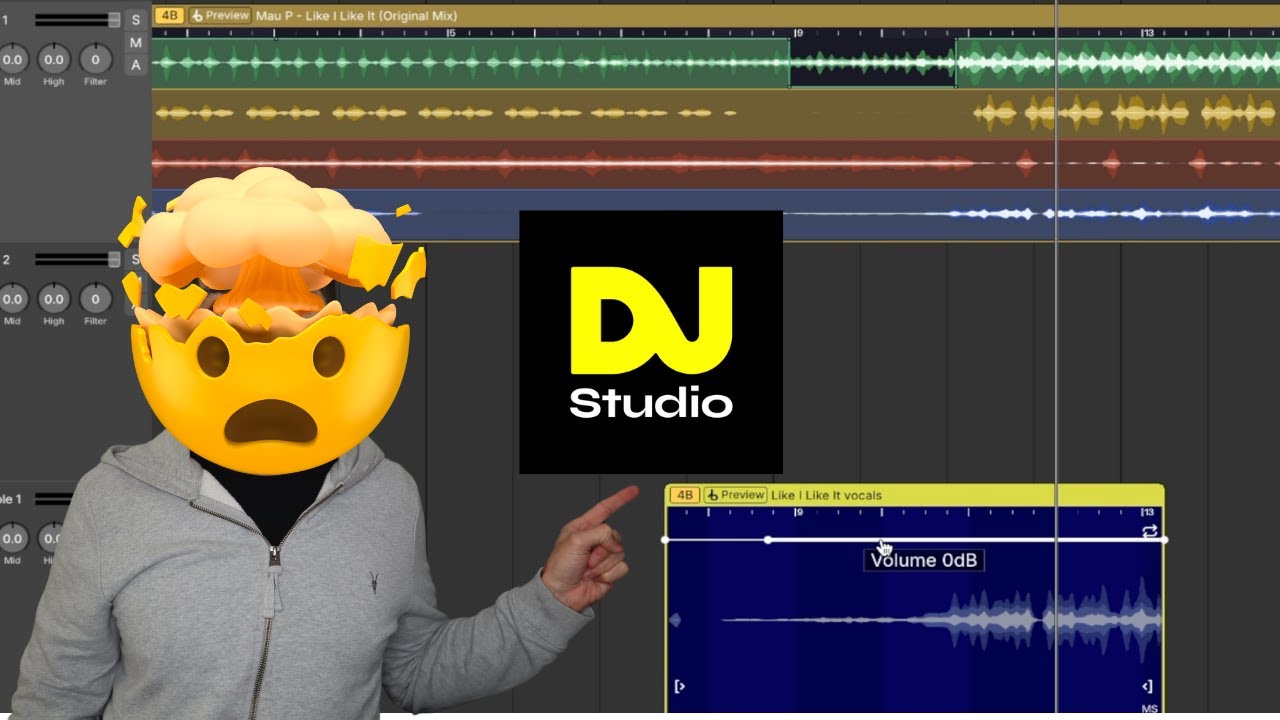This screenshot has width=1280, height=720.
Task: Click bar 13 marker on vocals clip ruler
Action: (1148, 513)
